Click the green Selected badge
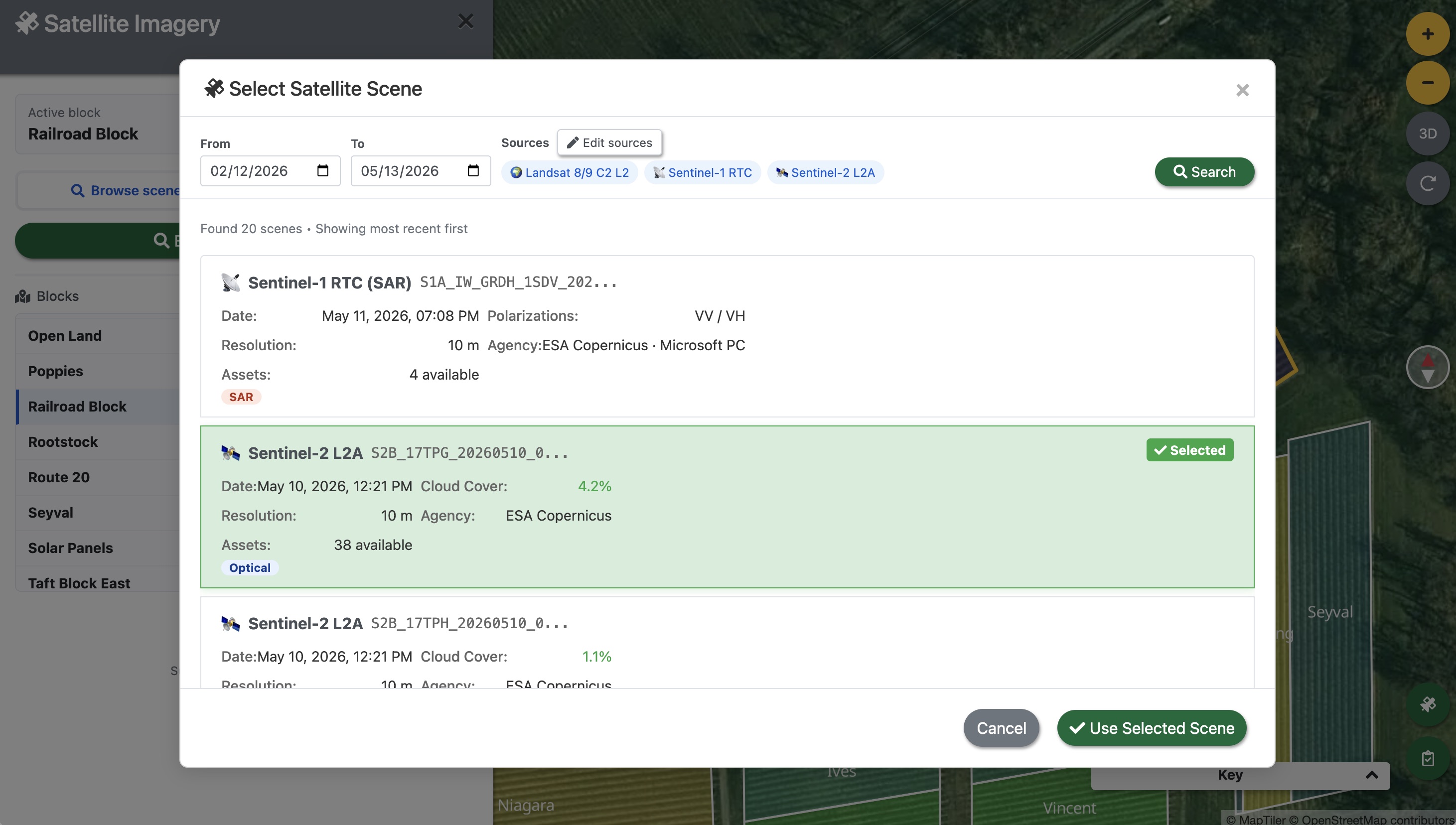 coord(1189,450)
